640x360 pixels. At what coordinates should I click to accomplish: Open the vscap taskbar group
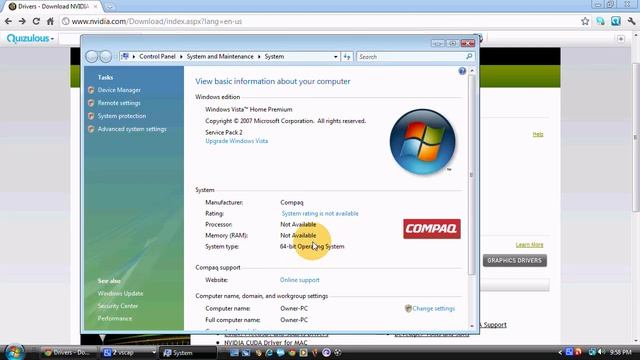point(129,353)
